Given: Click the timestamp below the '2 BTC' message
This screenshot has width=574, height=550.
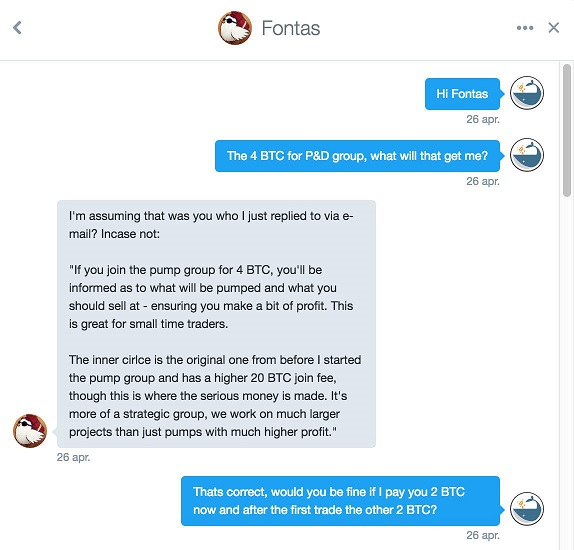Looking at the screenshot, I should click(483, 535).
